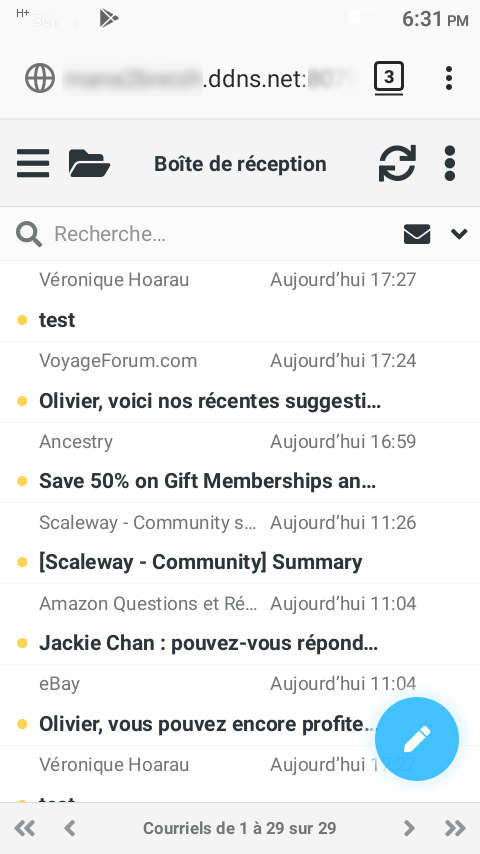Toggle unread dot on Scaleway Summary message

coord(22,562)
